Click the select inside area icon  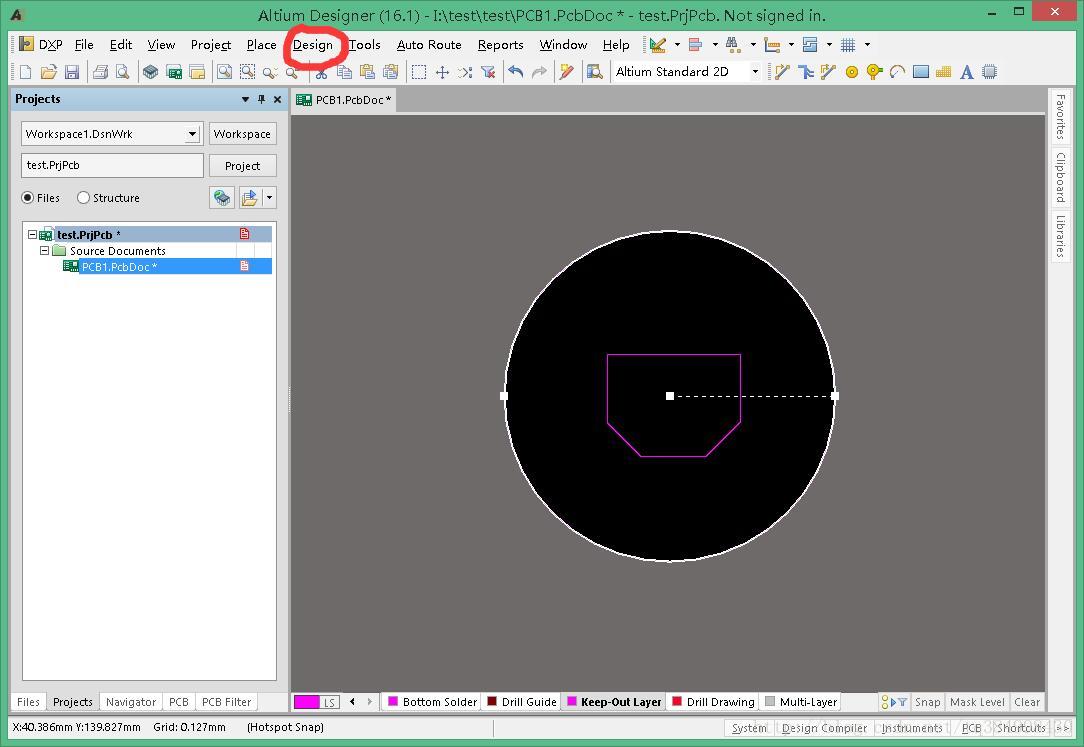(x=418, y=72)
